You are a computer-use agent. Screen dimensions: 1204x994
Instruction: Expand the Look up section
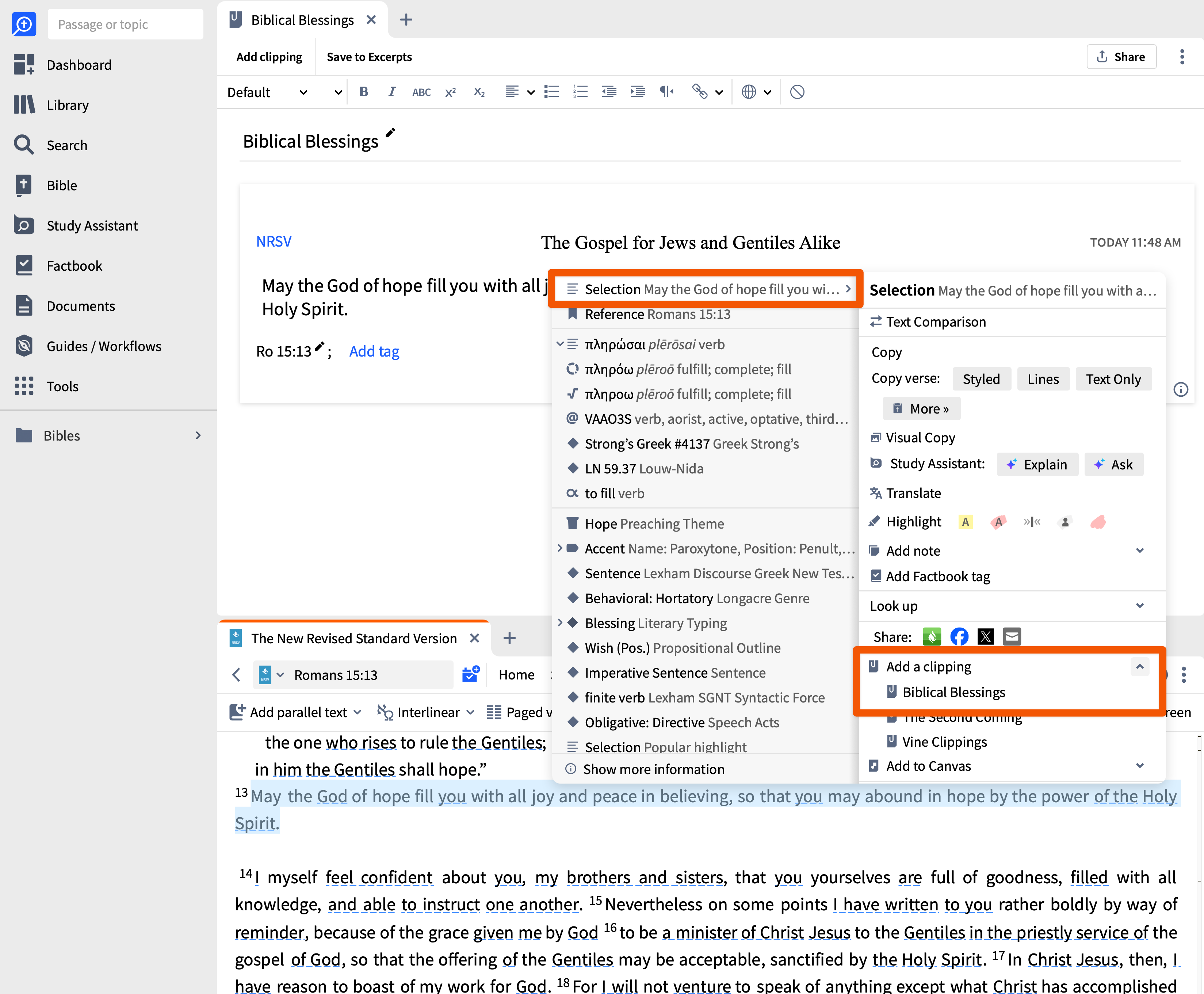1140,606
